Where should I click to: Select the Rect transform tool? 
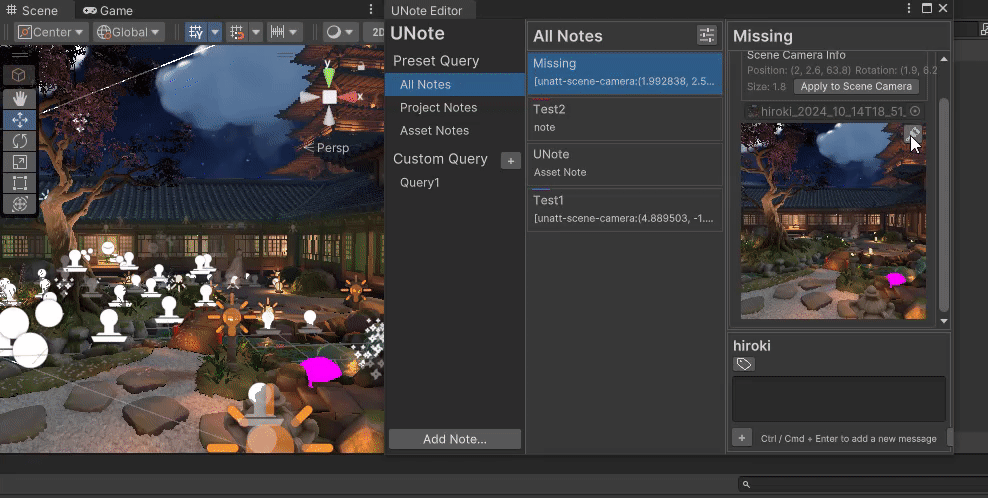pyautogui.click(x=20, y=183)
